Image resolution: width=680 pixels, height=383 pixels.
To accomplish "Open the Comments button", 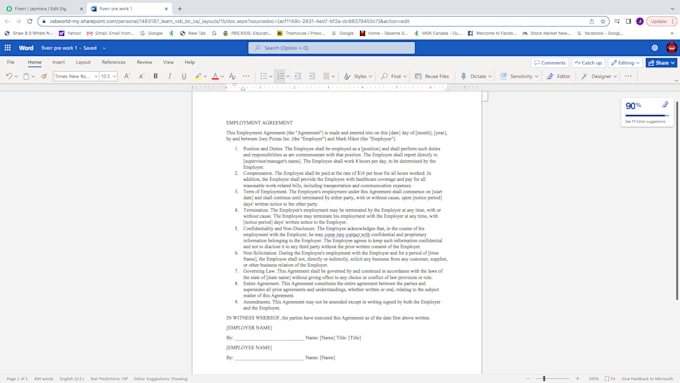I will click(x=550, y=63).
